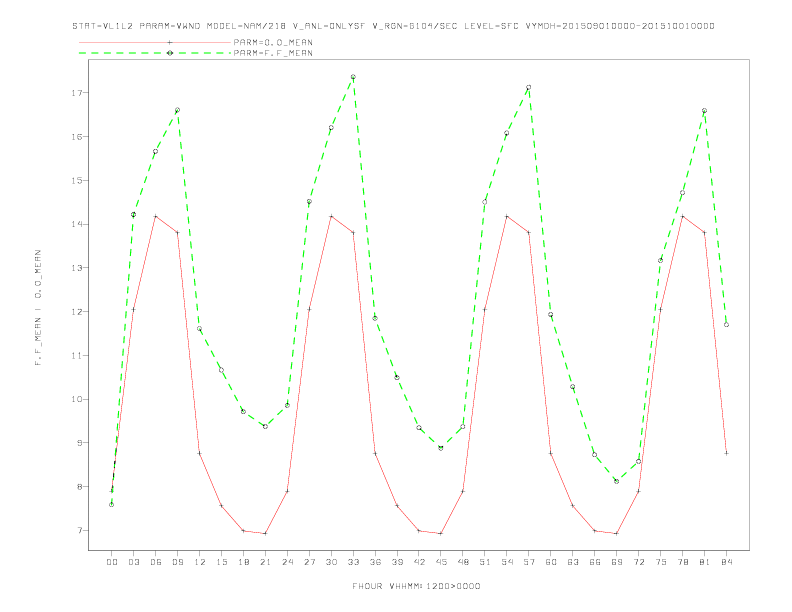
Task: Click the y-axis tick label 17
Action: (x=77, y=93)
